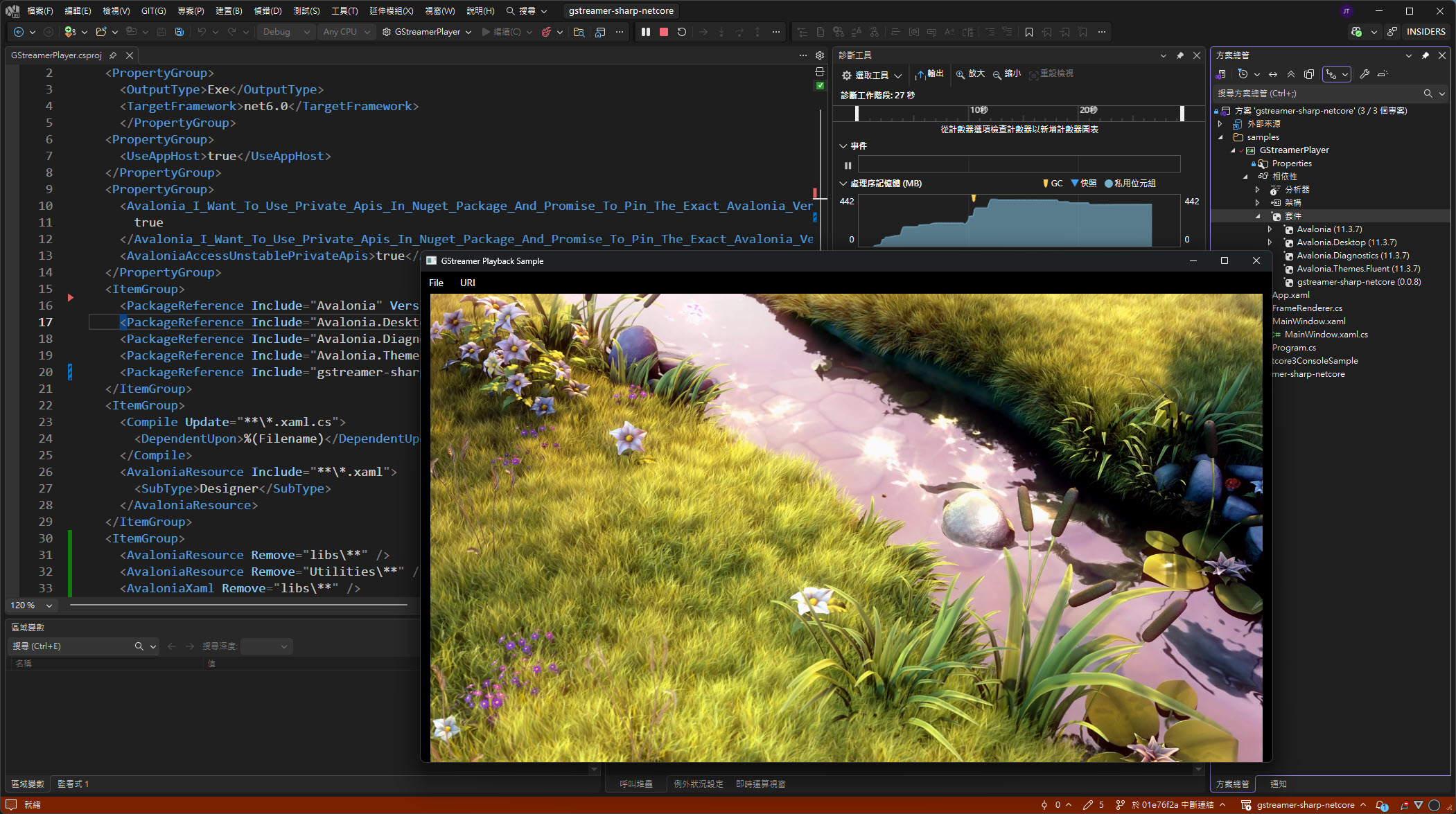This screenshot has width=1456, height=814.
Task: Click the 輸出 output button in Diagnostic Tools
Action: 929,74
